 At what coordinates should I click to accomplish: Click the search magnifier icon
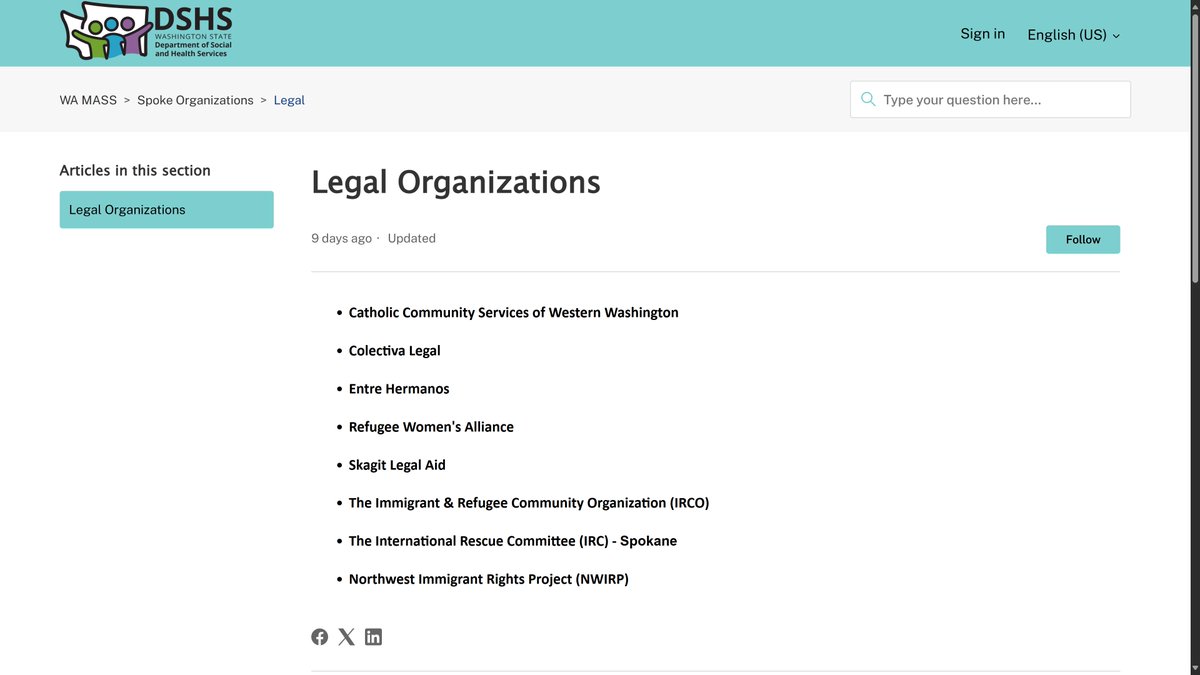point(868,99)
